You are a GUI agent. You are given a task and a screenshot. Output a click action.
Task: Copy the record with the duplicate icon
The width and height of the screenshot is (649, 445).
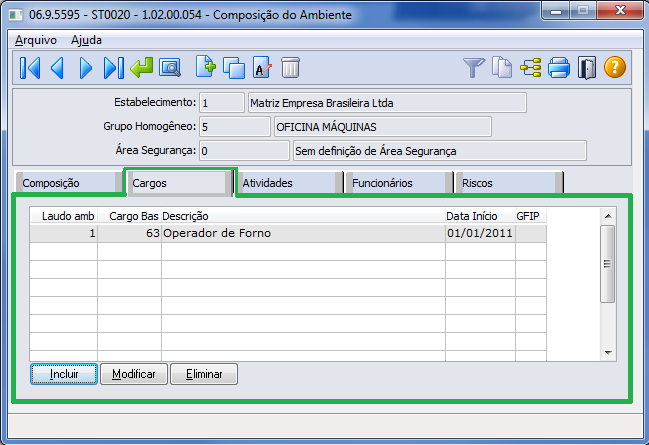(234, 67)
